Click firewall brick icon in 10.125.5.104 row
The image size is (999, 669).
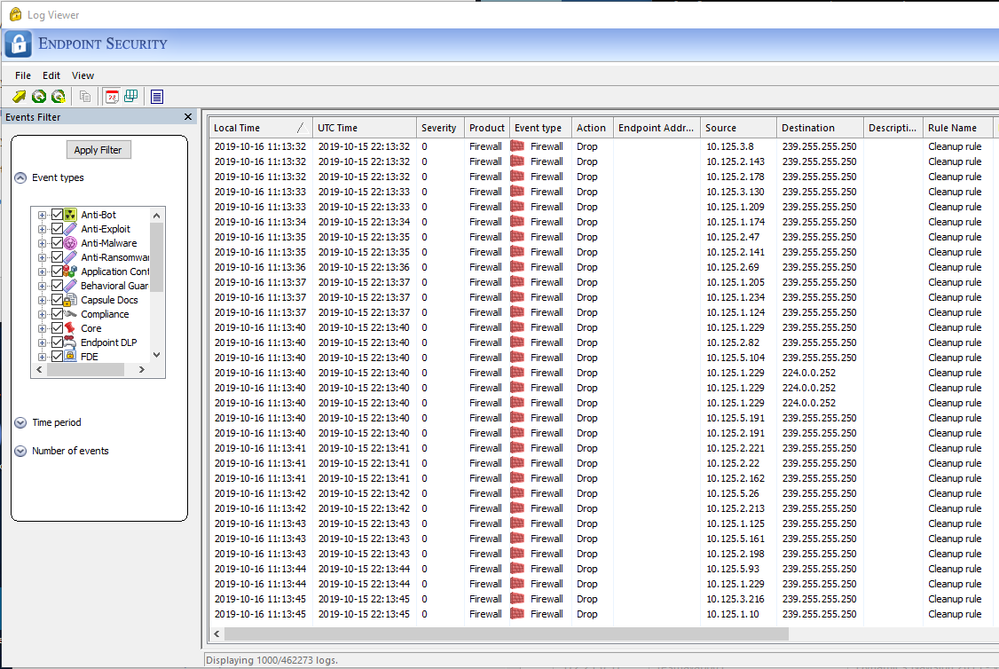[517, 357]
